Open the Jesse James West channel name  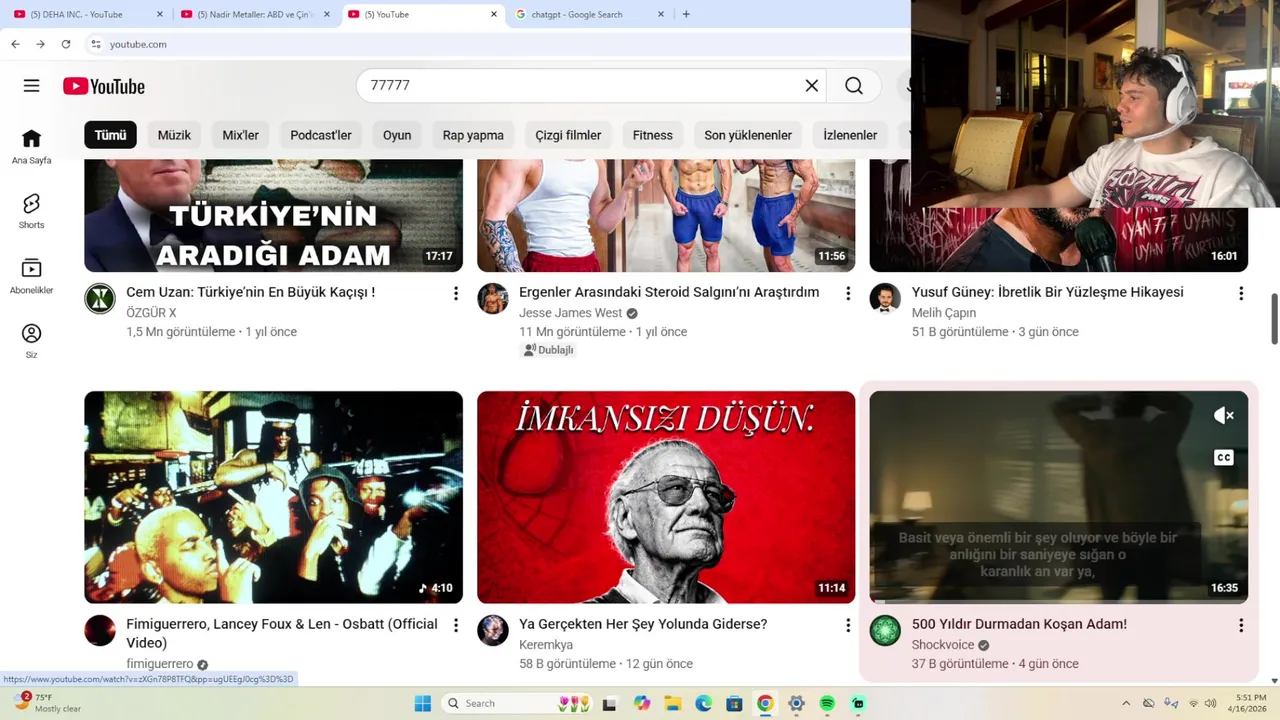tap(571, 313)
